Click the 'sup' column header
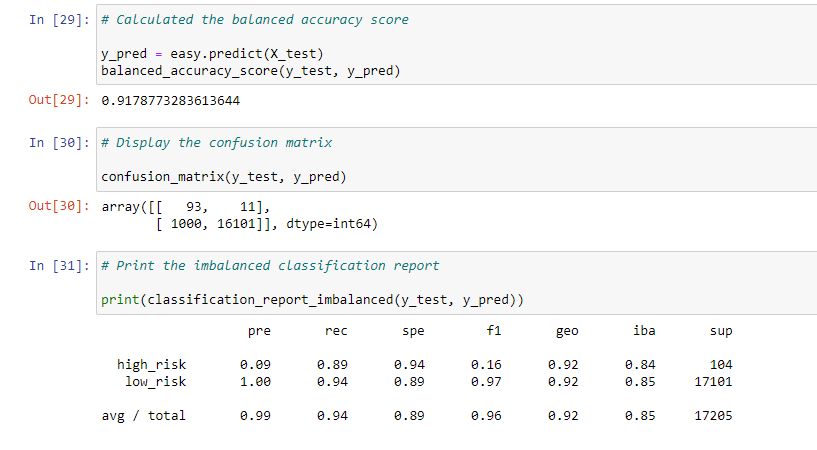This screenshot has width=817, height=450. 721,331
